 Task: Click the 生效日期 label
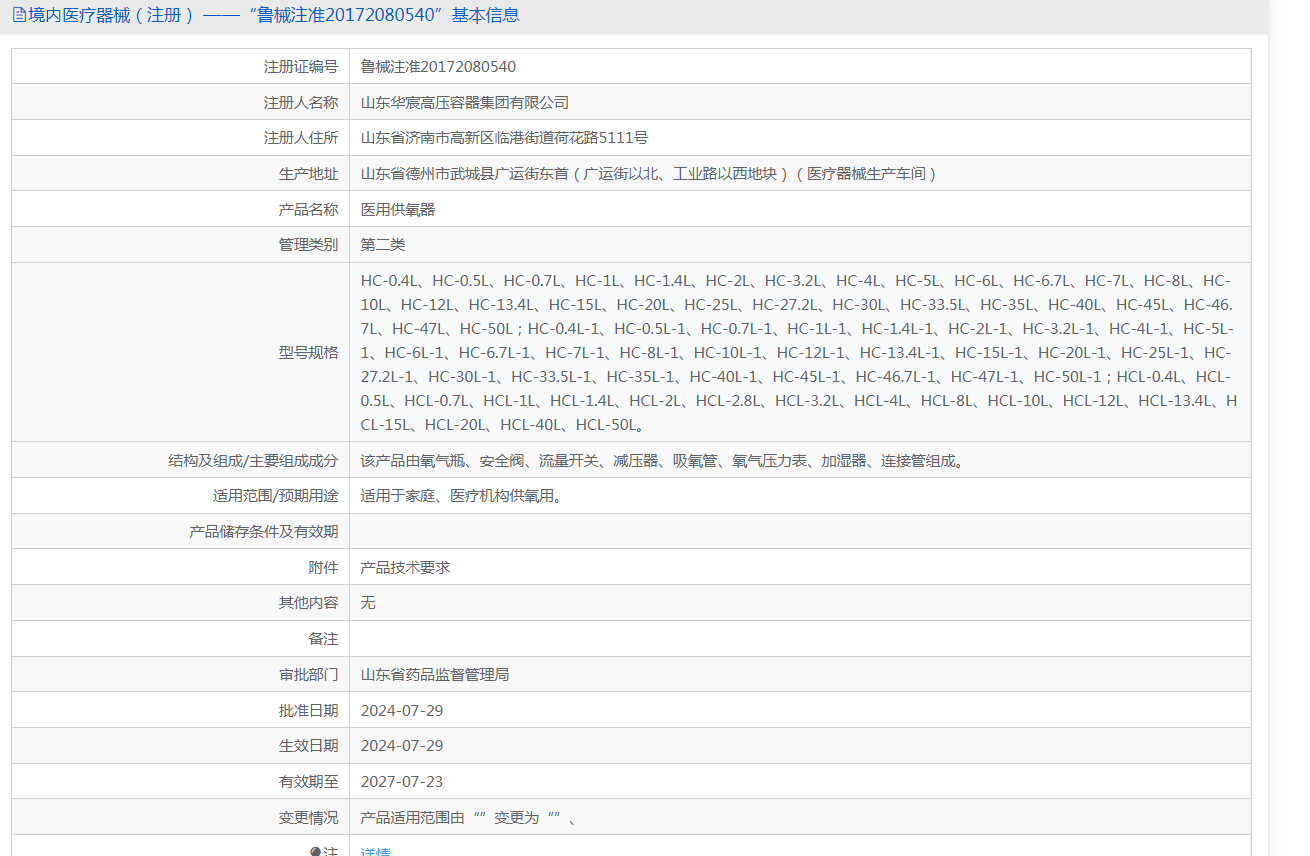coord(308,746)
